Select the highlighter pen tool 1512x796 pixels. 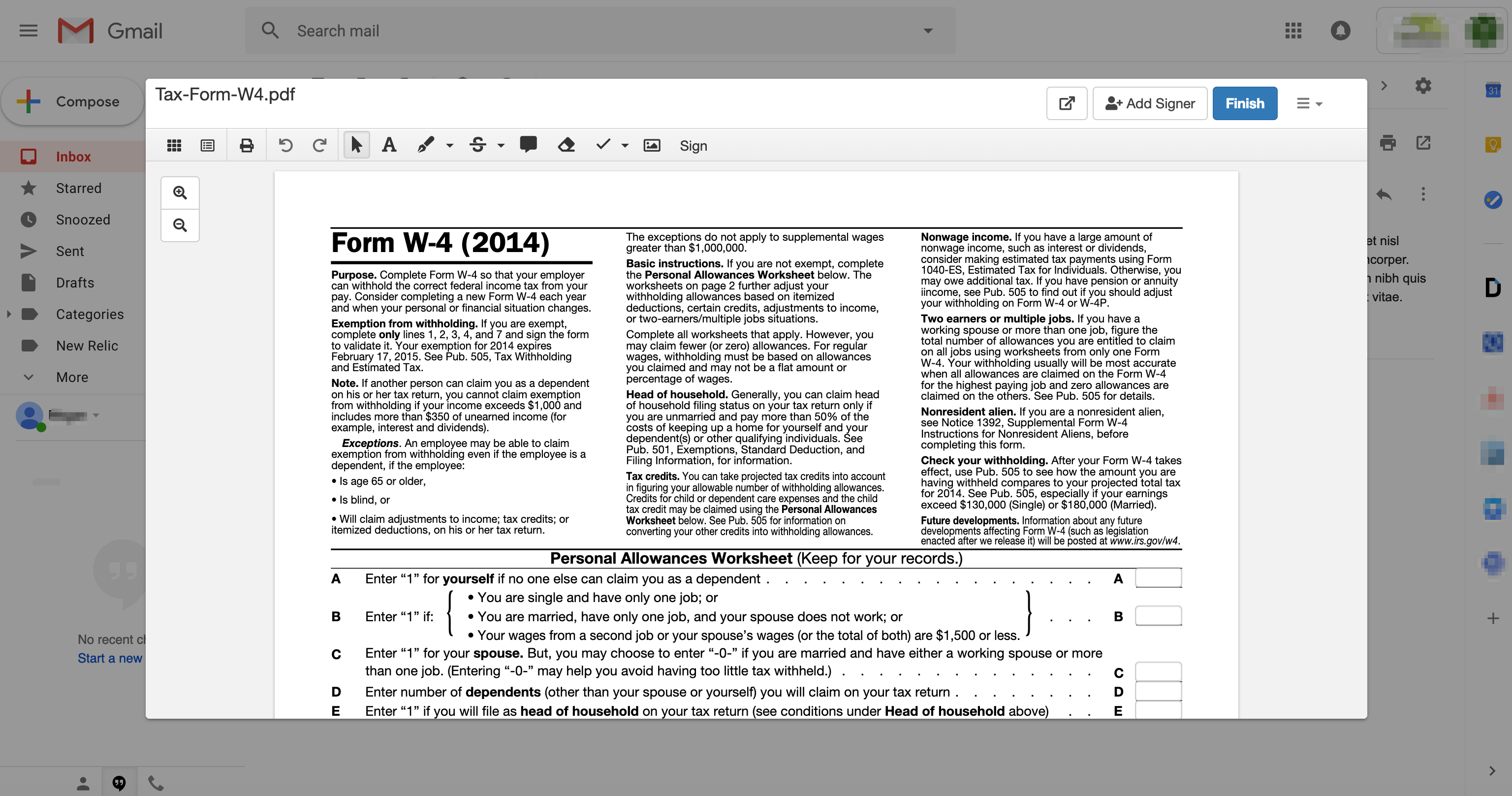(x=426, y=145)
